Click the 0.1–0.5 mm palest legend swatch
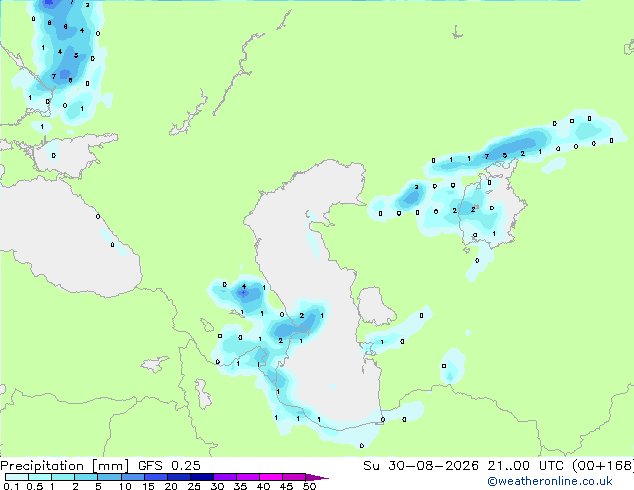The image size is (634, 490). [x=17, y=477]
